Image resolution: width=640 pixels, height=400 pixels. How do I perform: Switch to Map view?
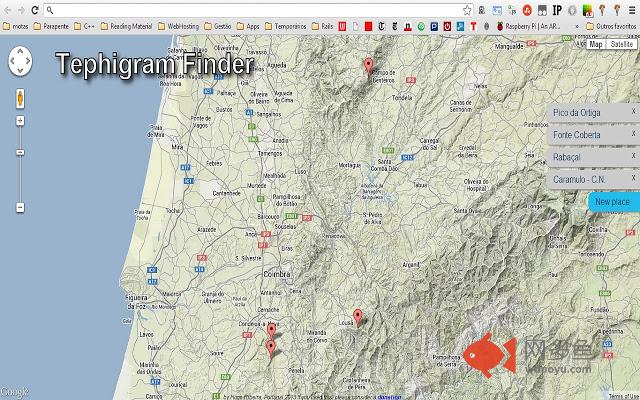[x=596, y=44]
